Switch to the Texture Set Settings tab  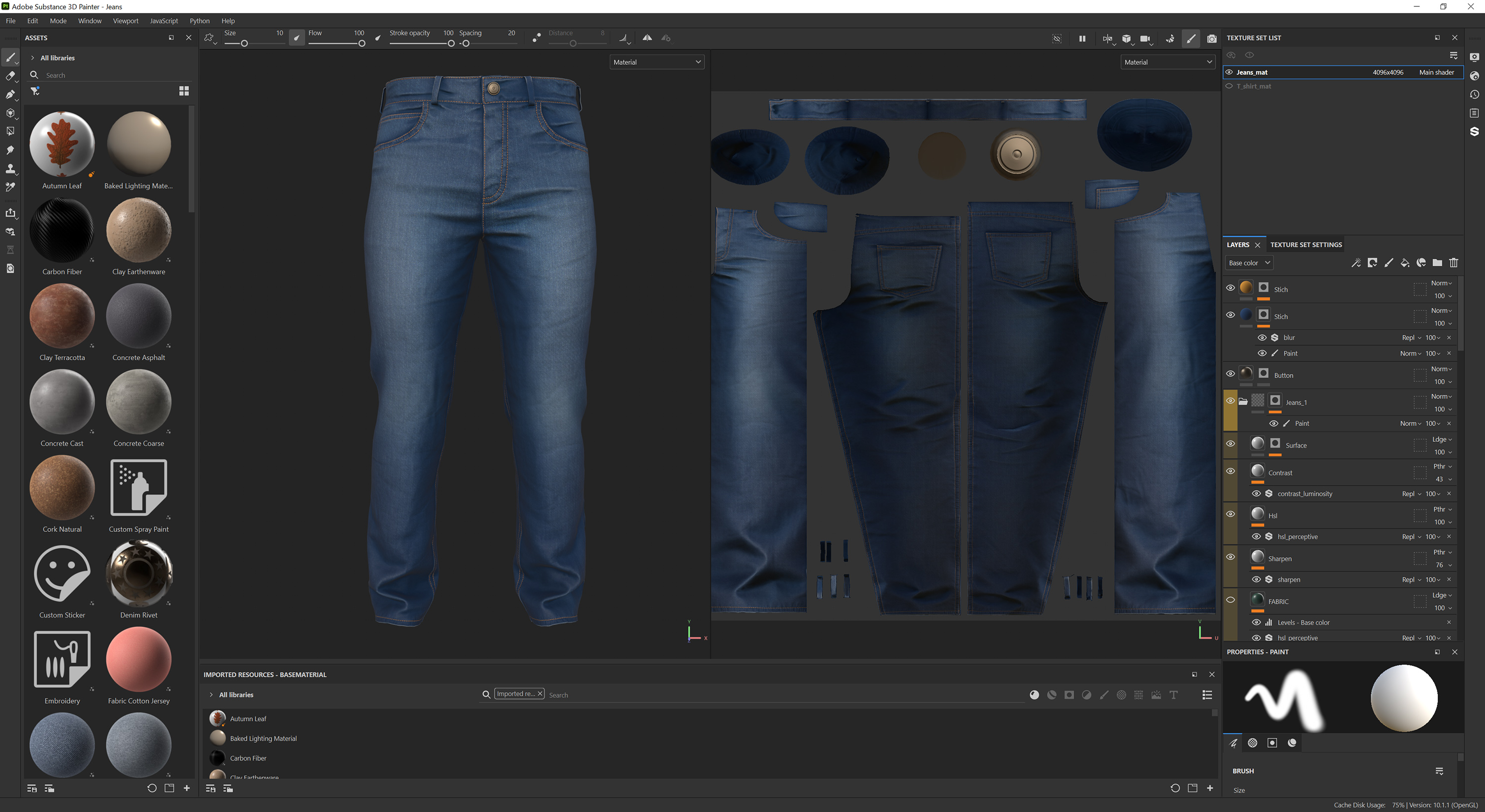1306,244
